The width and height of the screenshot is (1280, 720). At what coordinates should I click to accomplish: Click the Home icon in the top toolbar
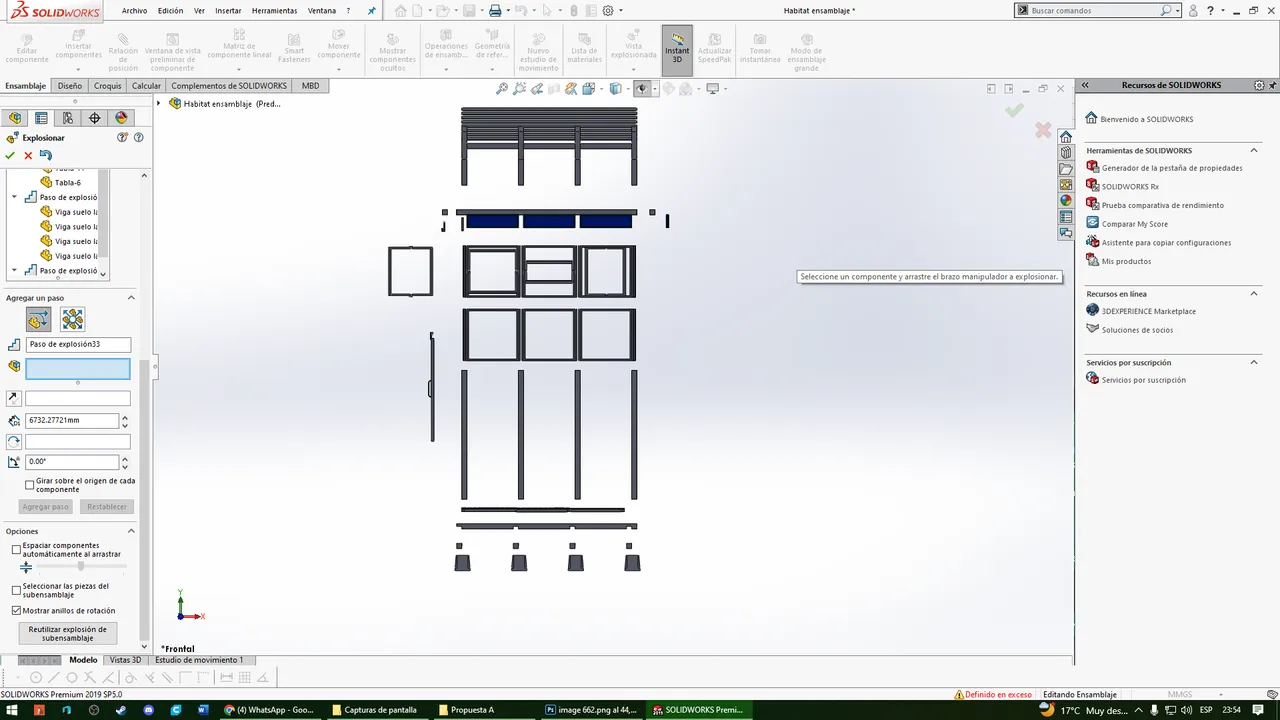[x=401, y=10]
